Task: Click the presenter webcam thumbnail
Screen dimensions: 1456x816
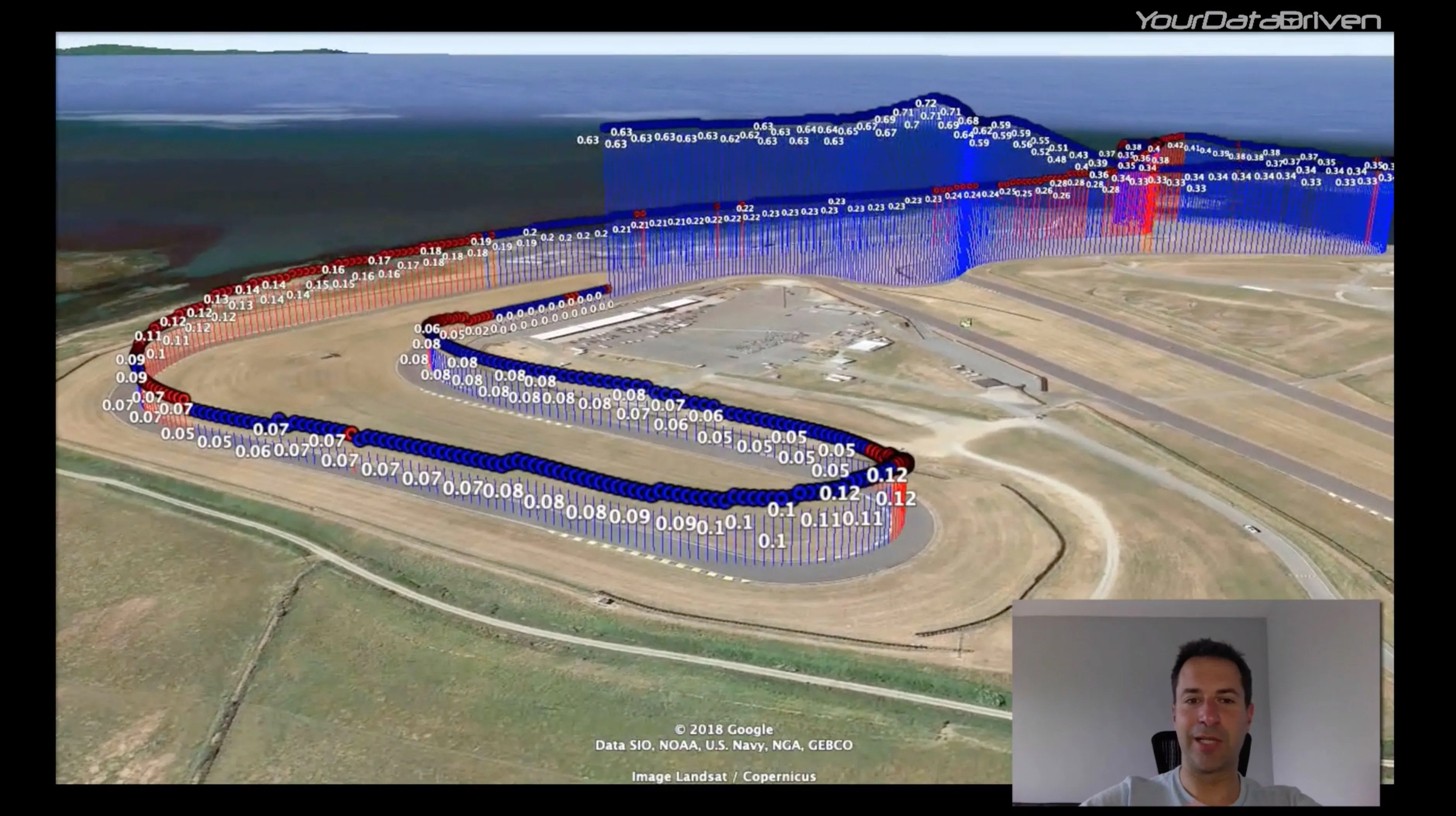Action: tap(1196, 703)
